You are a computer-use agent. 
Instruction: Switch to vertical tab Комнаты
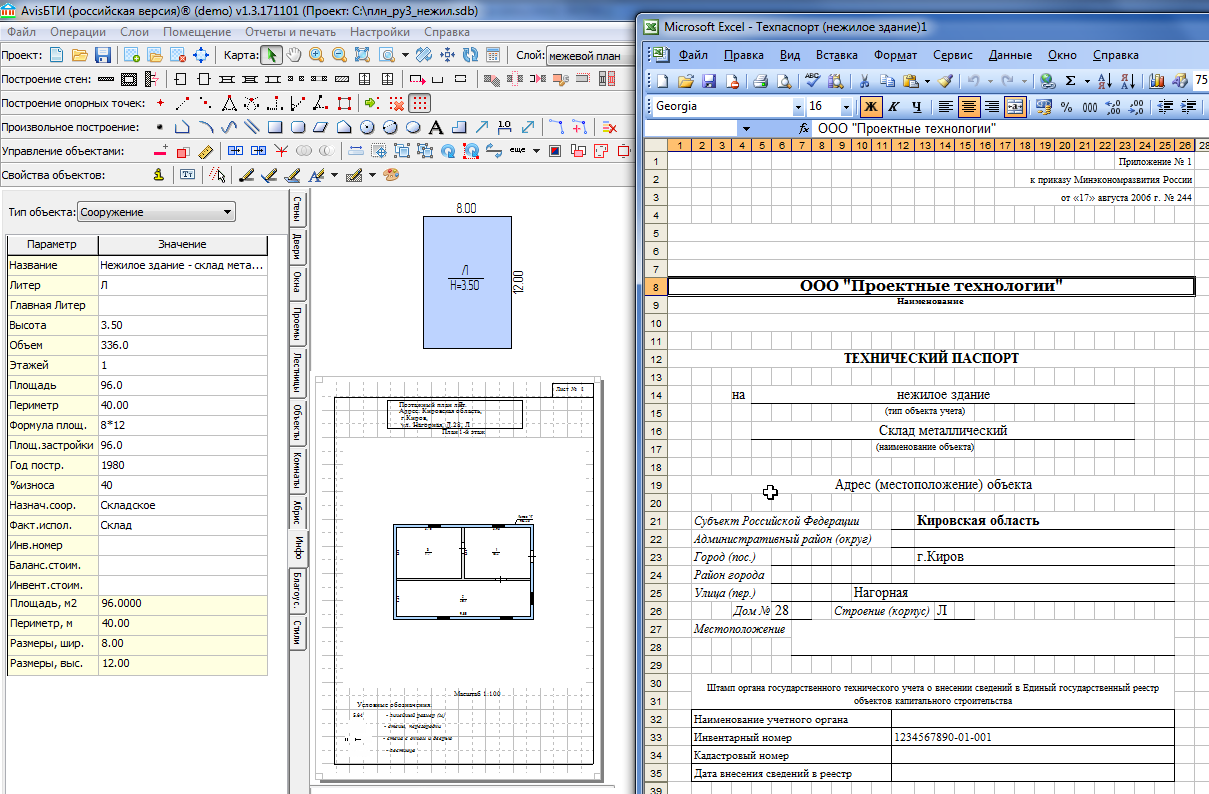297,468
